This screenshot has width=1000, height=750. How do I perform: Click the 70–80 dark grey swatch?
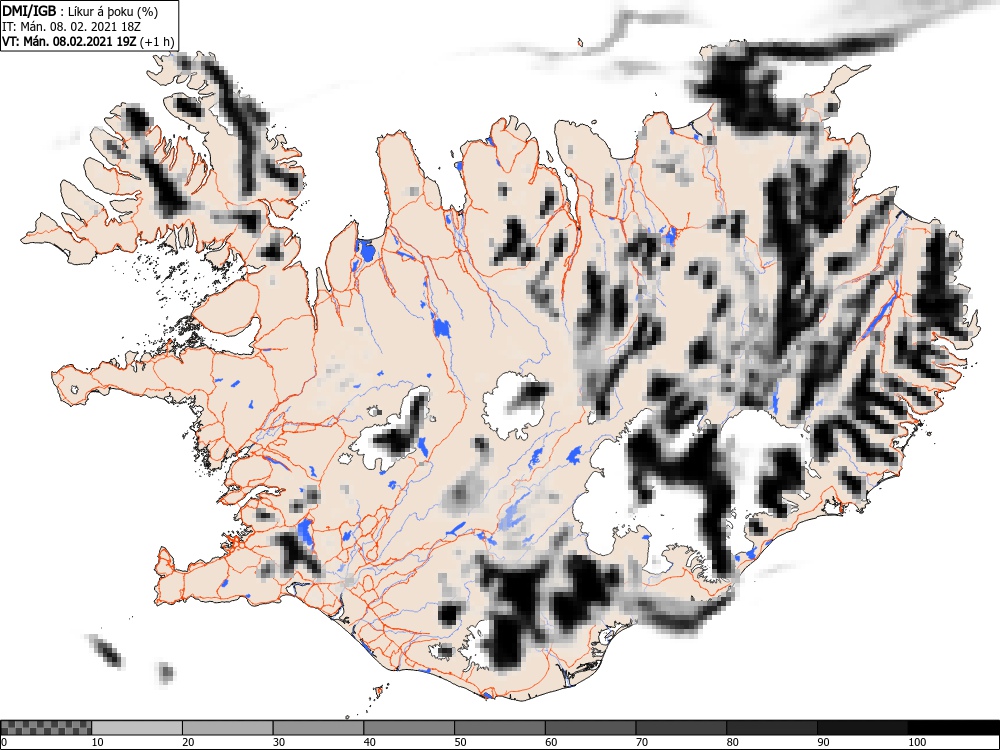(681, 728)
